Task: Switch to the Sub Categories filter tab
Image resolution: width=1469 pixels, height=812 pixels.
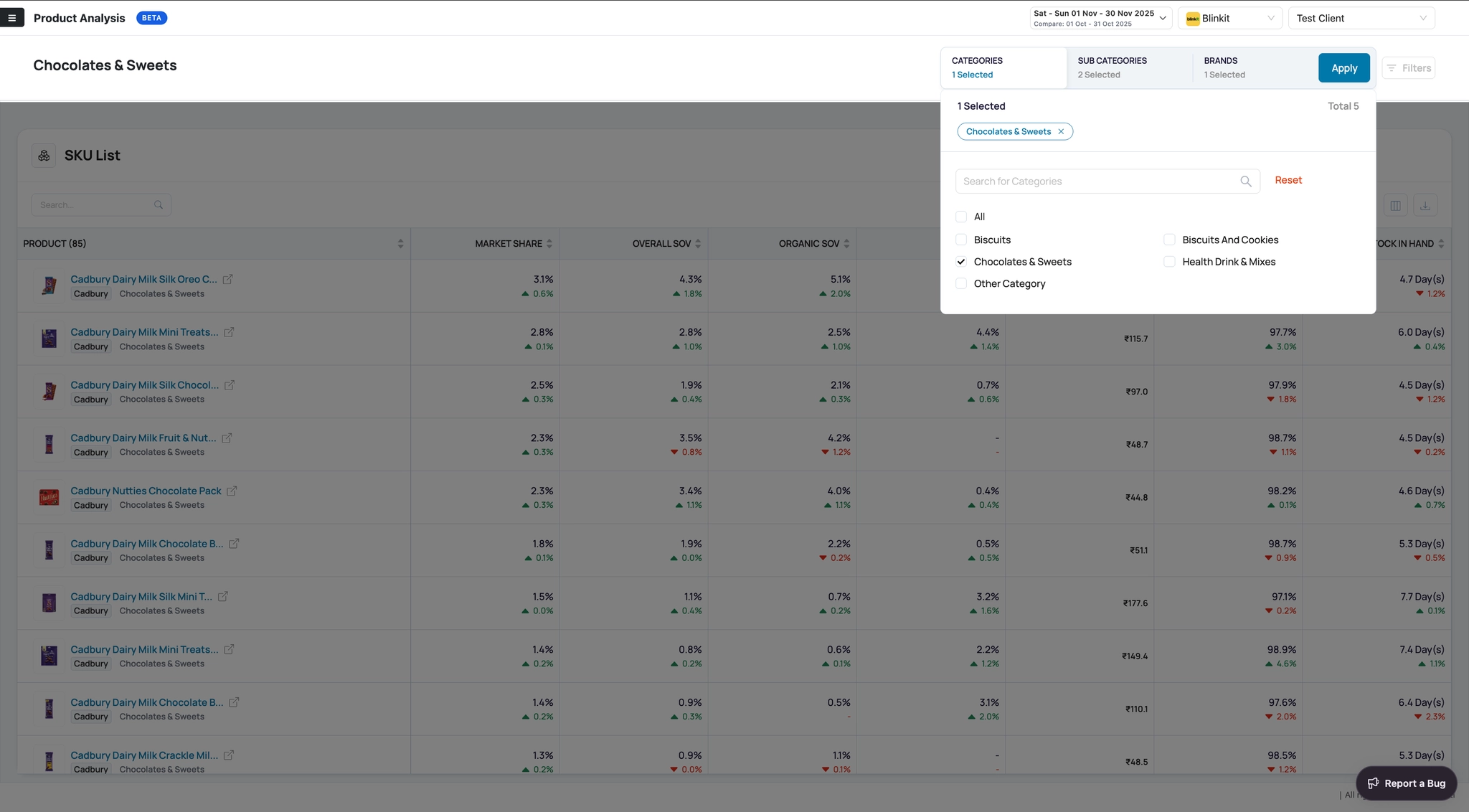Action: (1130, 68)
